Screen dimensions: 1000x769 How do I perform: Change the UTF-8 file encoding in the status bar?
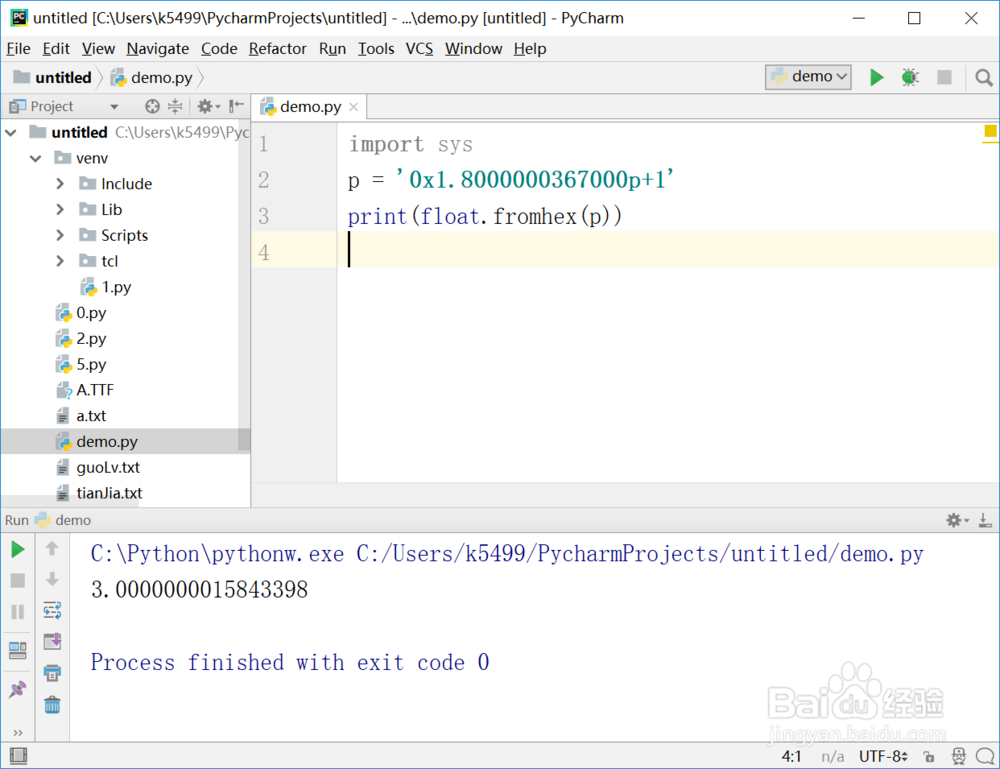tap(883, 757)
